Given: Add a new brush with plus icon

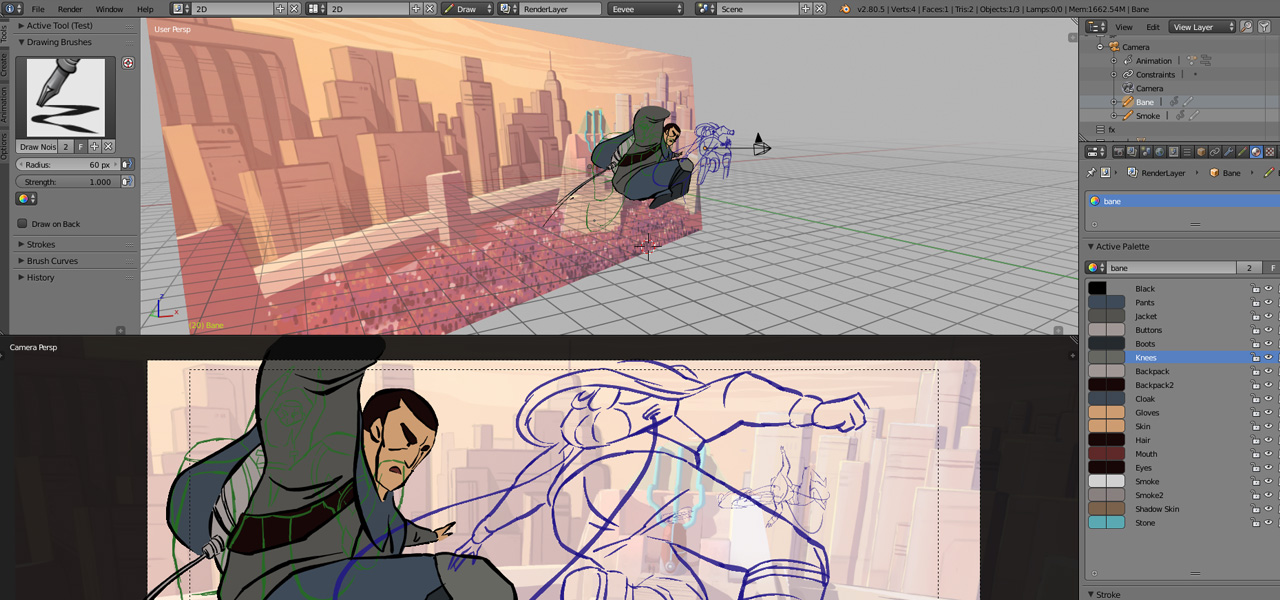Looking at the screenshot, I should 95,147.
